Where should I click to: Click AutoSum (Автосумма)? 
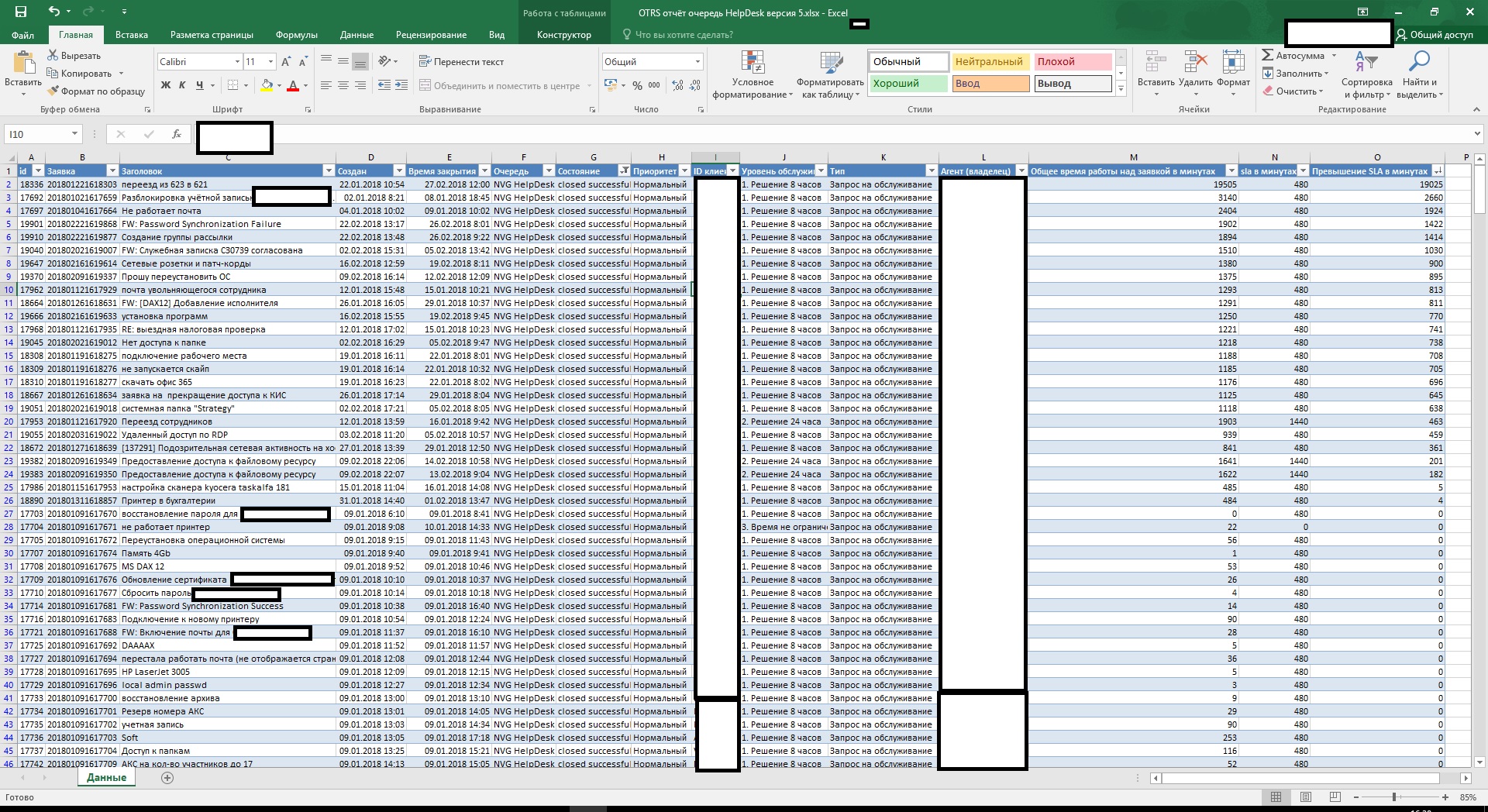pyautogui.click(x=1293, y=56)
